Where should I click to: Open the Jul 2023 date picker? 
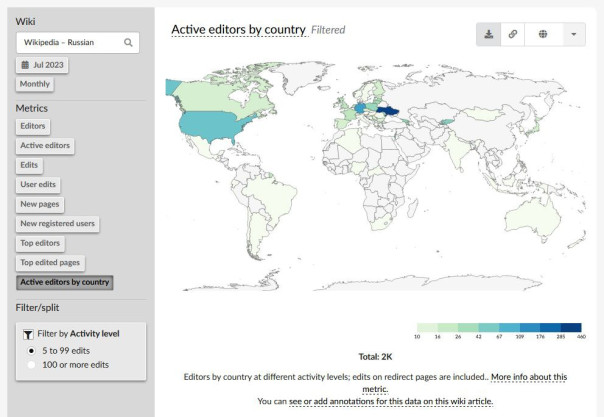point(38,65)
